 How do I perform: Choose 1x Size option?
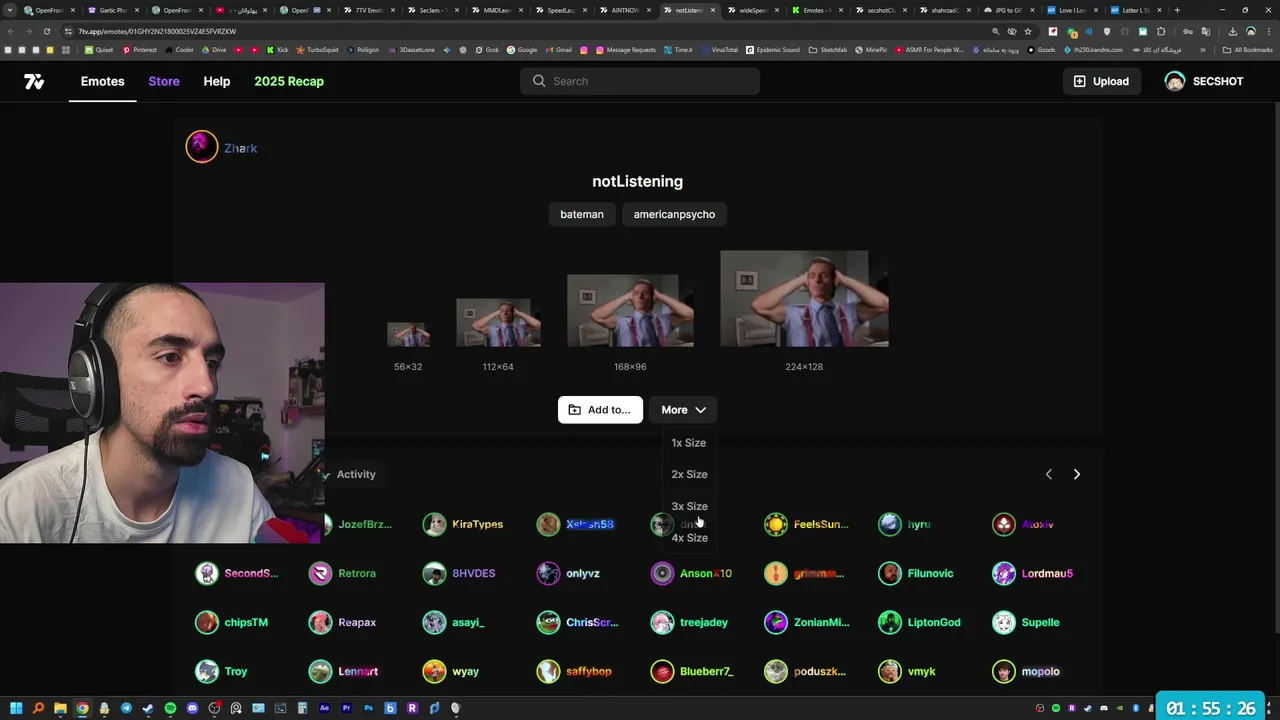tap(689, 443)
